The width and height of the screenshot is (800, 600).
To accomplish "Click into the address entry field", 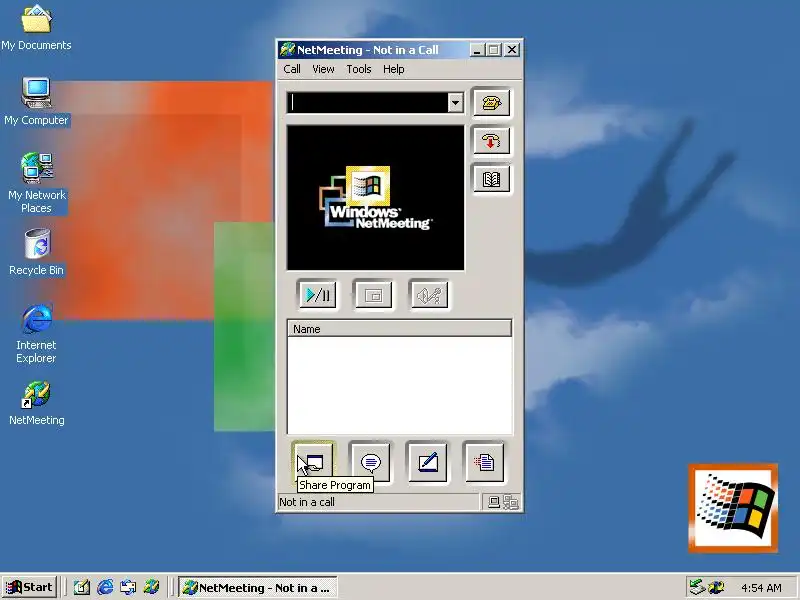I will pyautogui.click(x=368, y=103).
